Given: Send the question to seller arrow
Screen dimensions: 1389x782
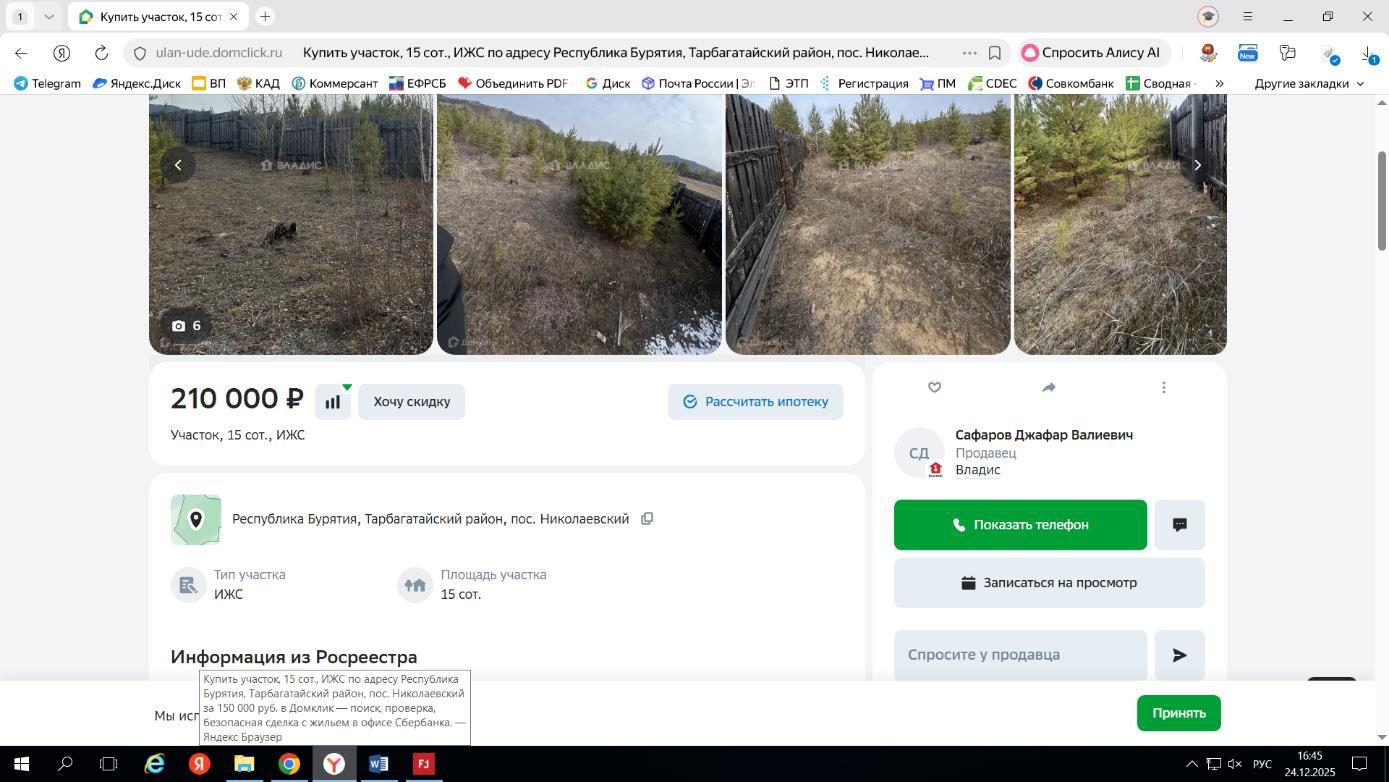Looking at the screenshot, I should pyautogui.click(x=1180, y=655).
